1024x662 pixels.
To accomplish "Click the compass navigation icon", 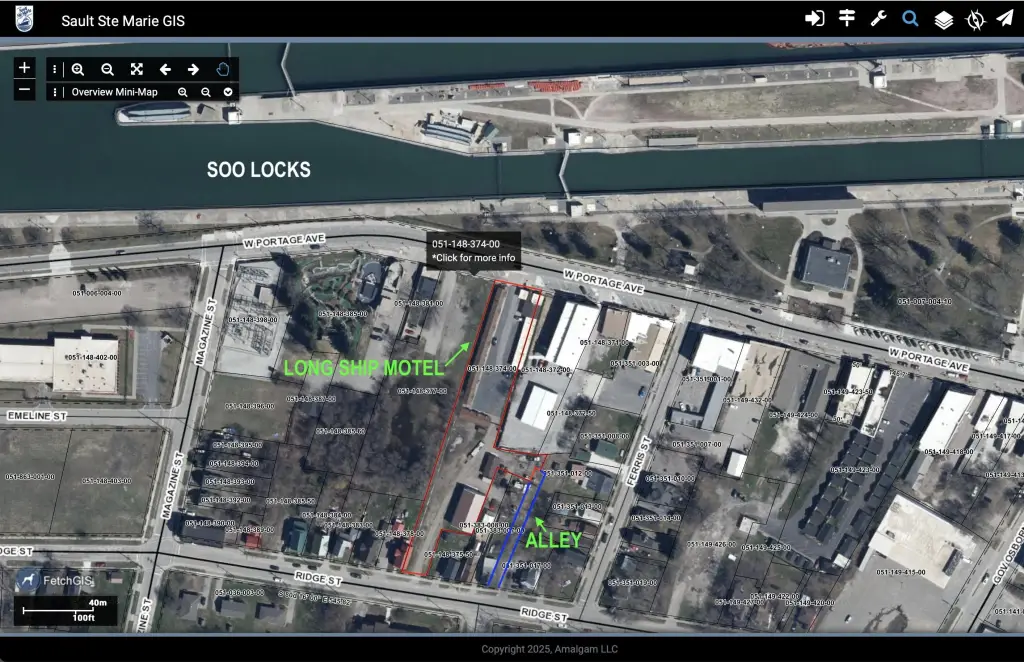I will point(975,20).
